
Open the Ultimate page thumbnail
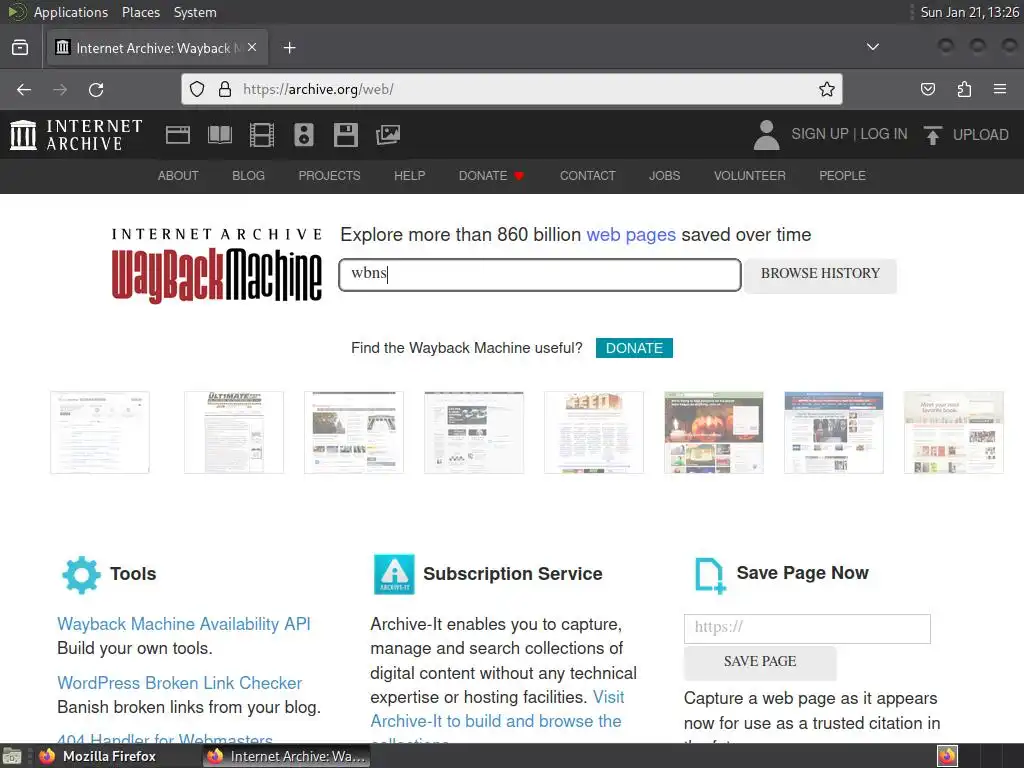click(x=234, y=432)
